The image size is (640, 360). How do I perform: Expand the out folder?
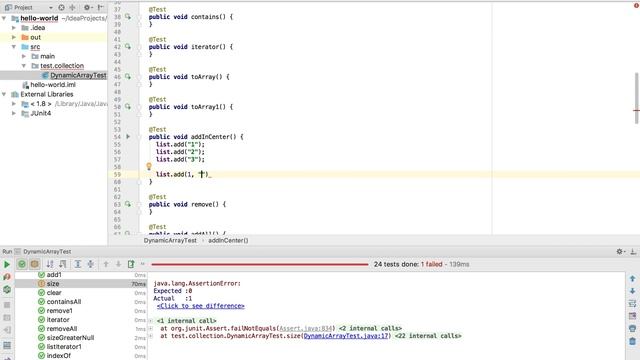(x=14, y=37)
